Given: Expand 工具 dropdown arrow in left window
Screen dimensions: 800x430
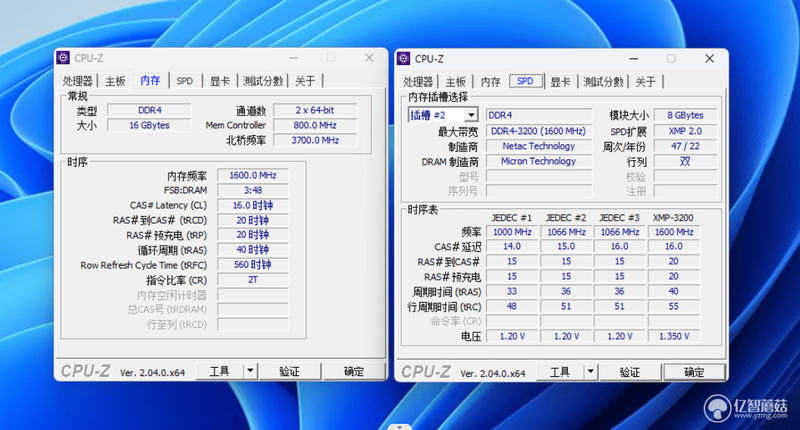Looking at the screenshot, I should tap(250, 371).
